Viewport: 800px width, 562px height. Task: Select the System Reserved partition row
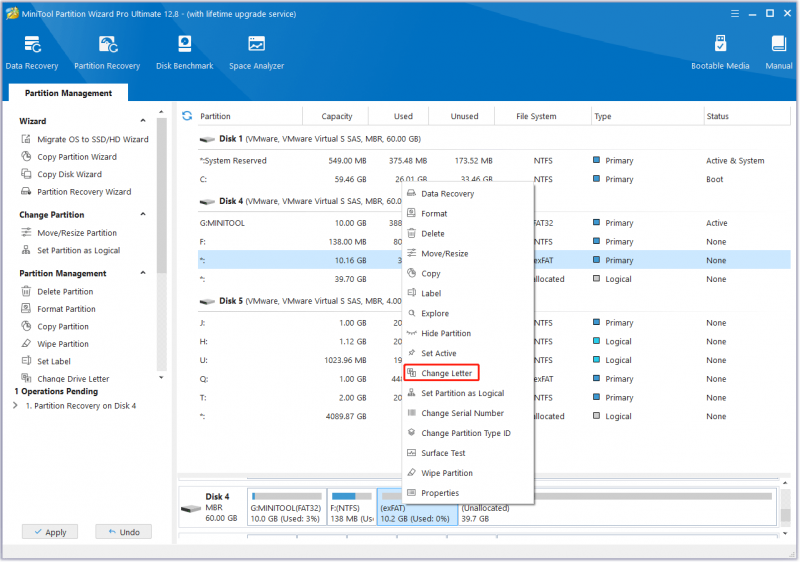494,161
